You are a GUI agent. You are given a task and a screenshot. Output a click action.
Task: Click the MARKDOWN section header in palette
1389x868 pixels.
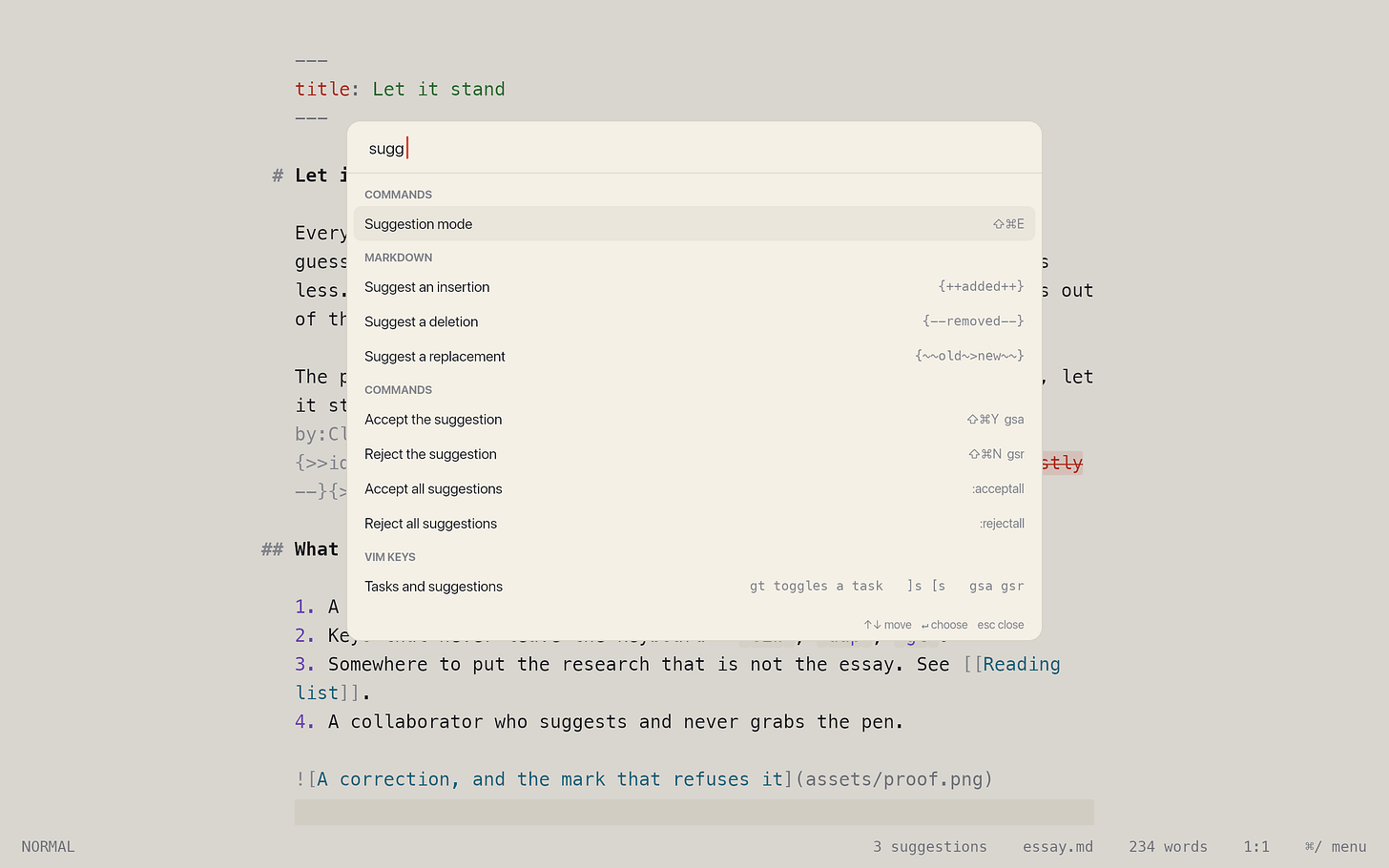point(399,258)
